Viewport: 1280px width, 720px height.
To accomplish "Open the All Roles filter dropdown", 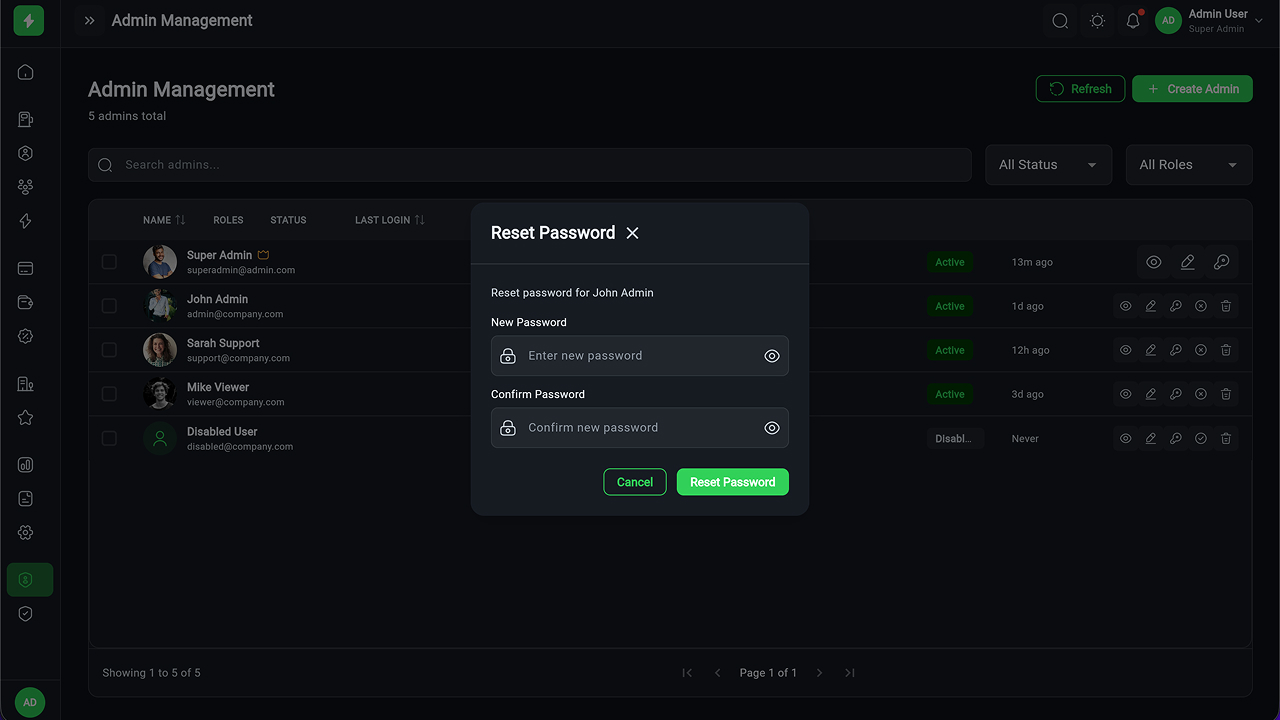I will 1188,165.
